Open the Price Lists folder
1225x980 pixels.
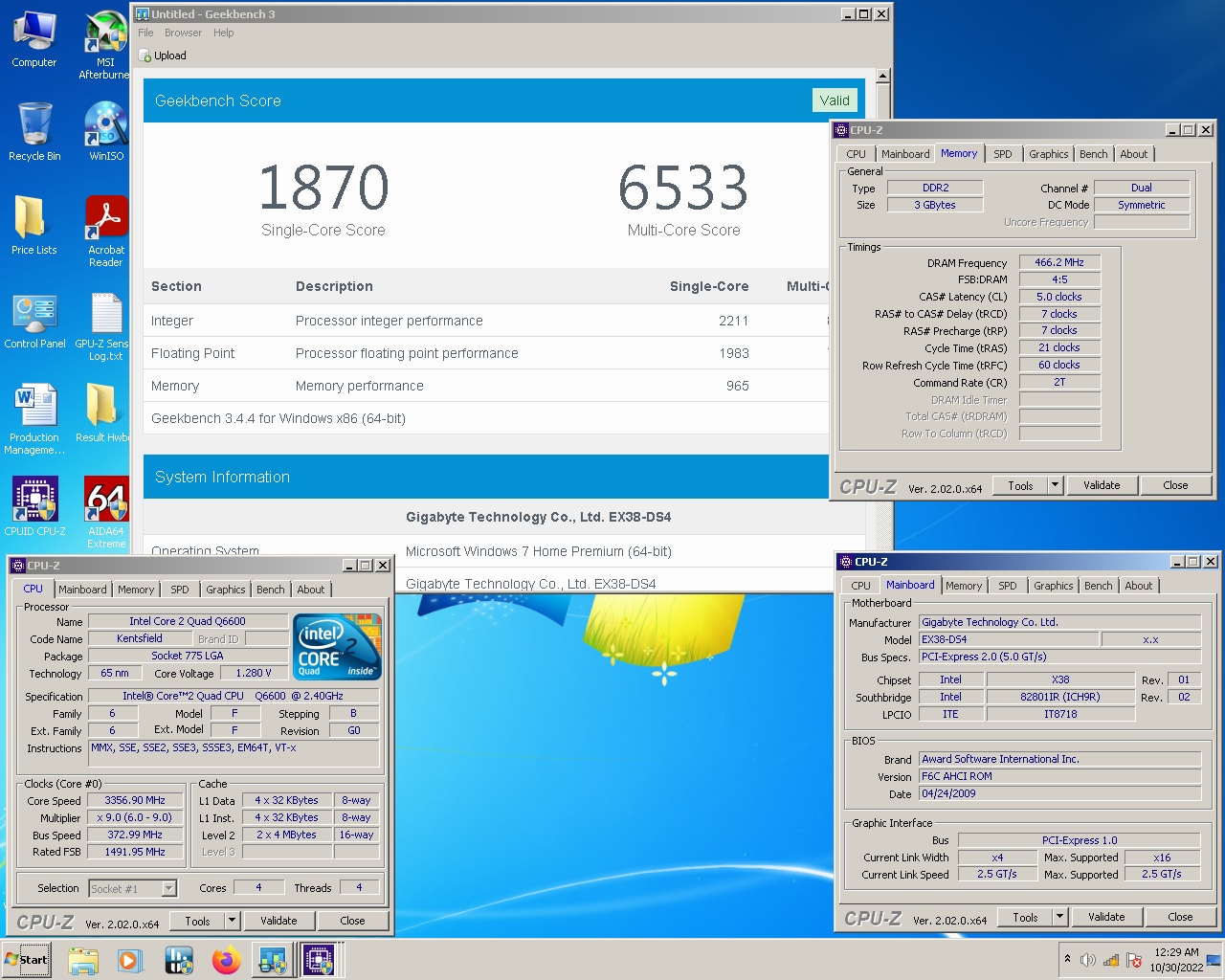click(34, 226)
